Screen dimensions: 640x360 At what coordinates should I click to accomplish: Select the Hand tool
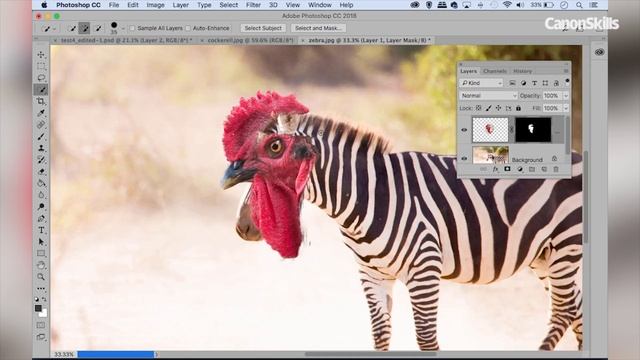pyautogui.click(x=41, y=265)
